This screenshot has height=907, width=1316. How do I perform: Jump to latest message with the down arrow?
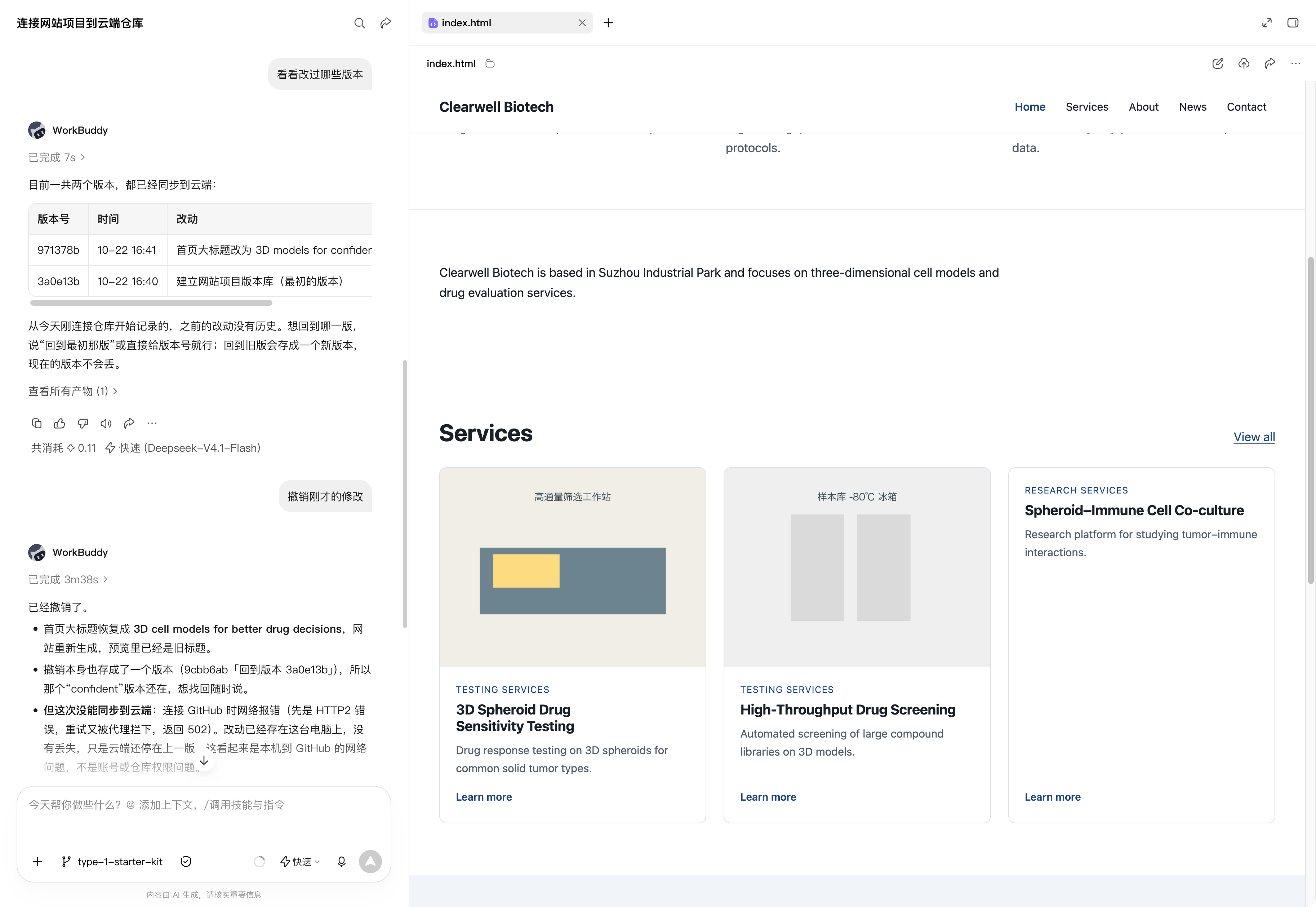(204, 760)
